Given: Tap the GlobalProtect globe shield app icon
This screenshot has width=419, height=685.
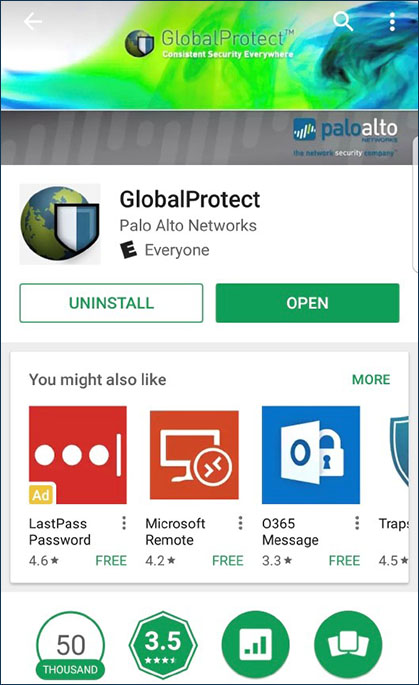Looking at the screenshot, I should (60, 224).
